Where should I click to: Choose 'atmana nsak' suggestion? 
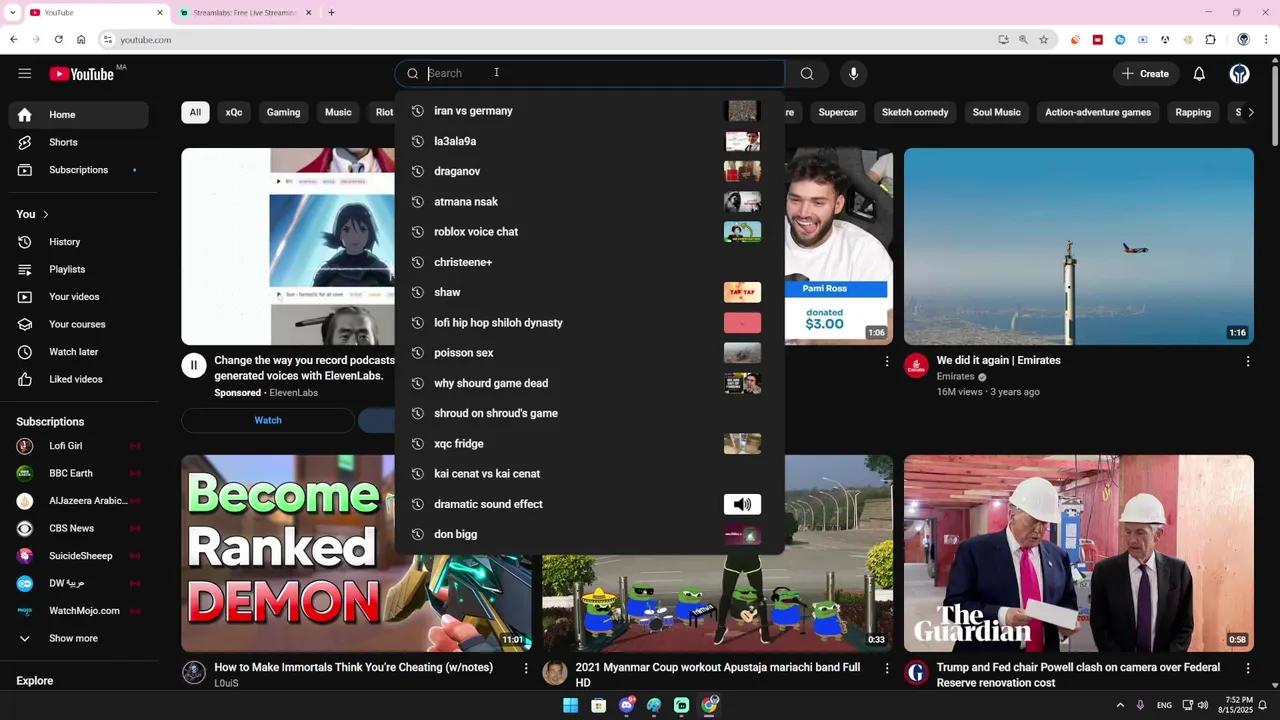(590, 202)
